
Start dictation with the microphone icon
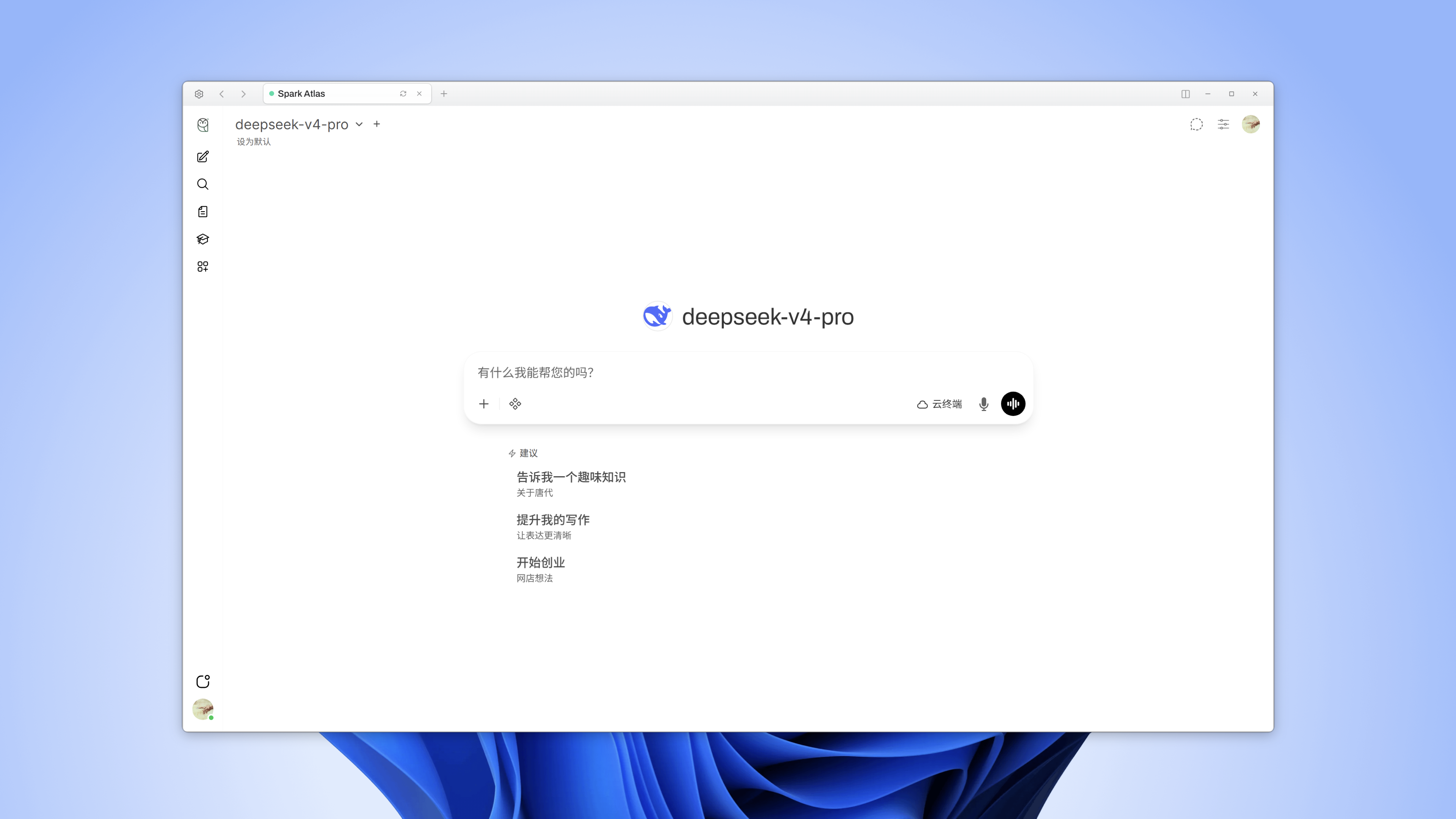point(984,403)
